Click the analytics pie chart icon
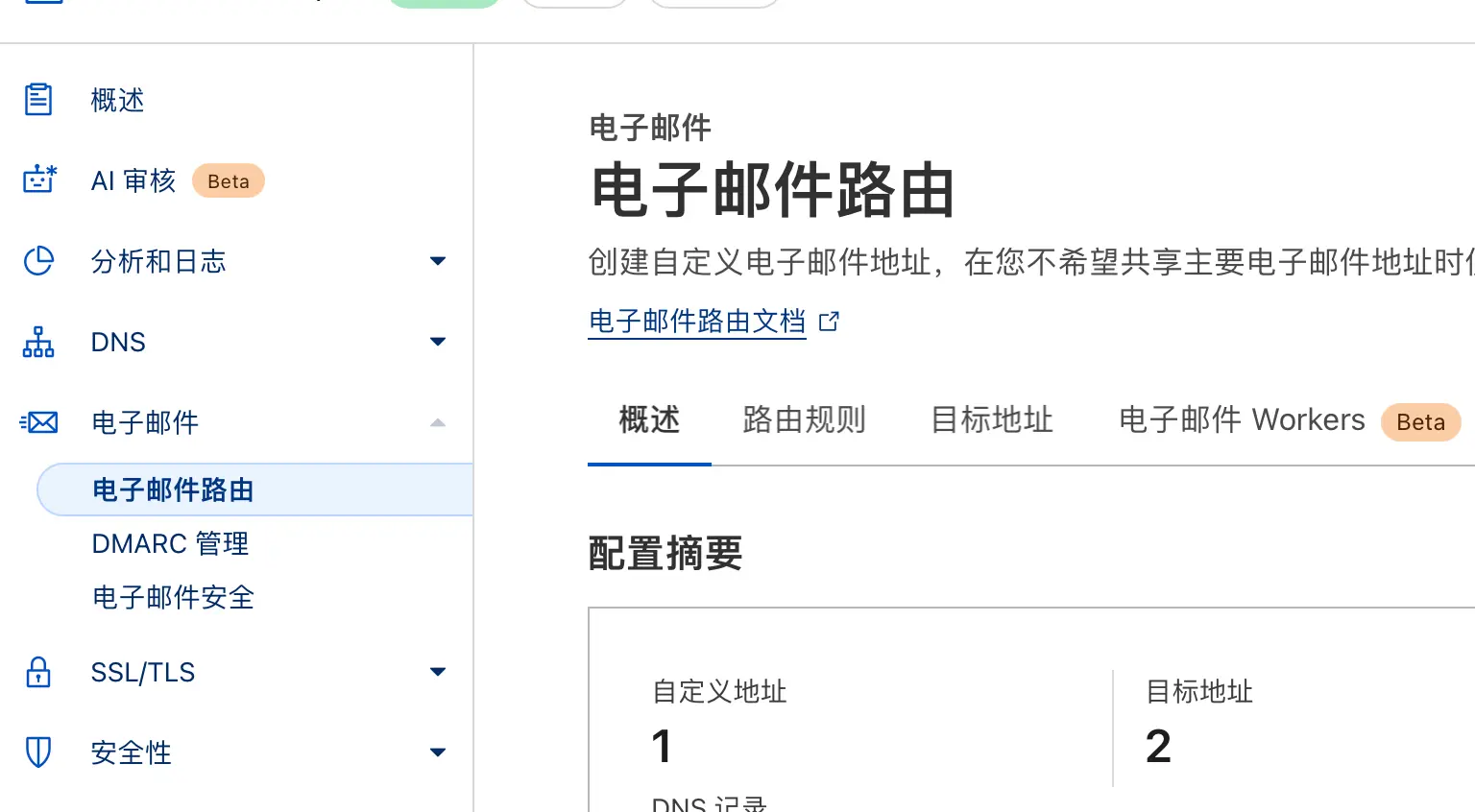This screenshot has width=1475, height=812. [38, 261]
